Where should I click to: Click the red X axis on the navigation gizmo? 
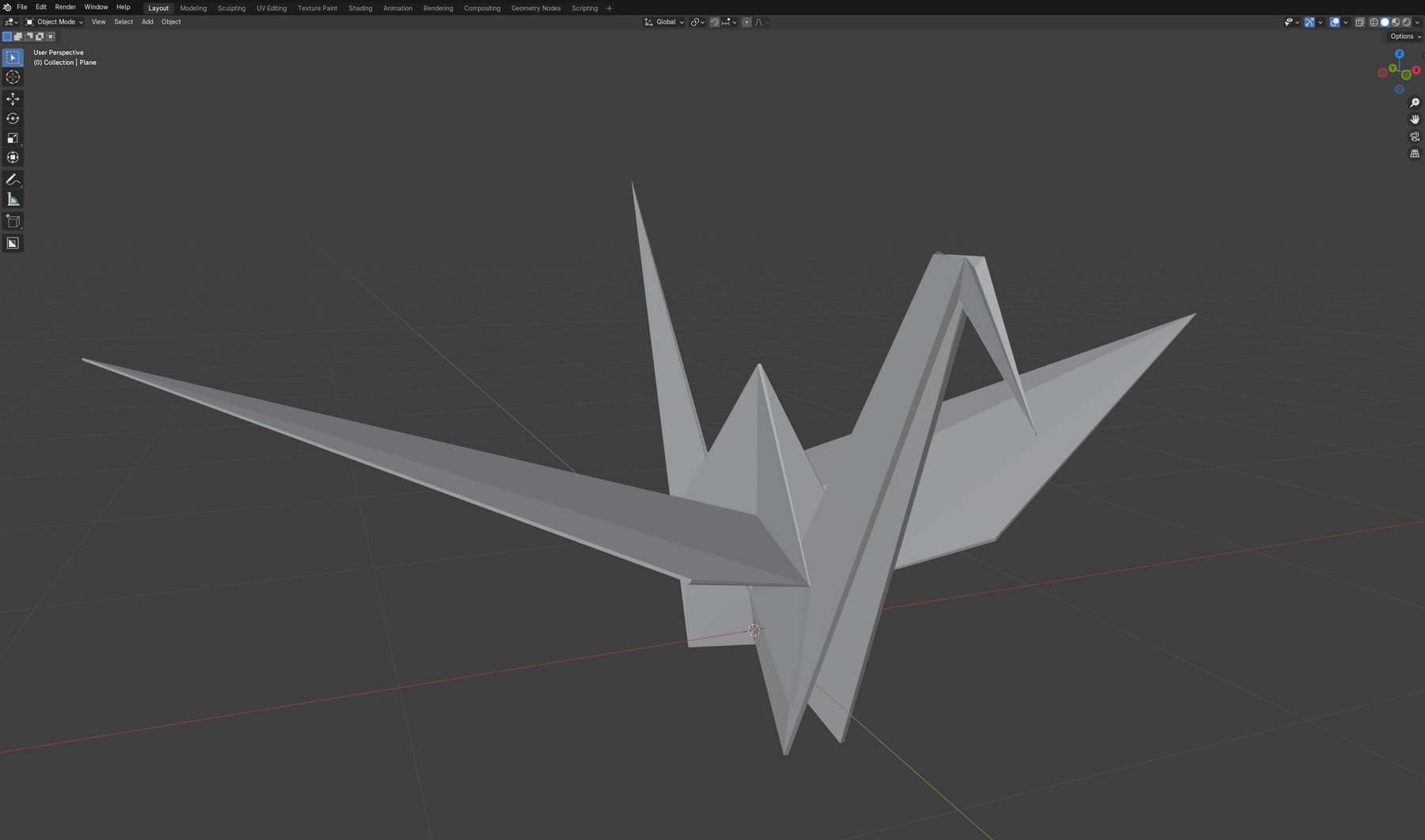[x=1415, y=71]
